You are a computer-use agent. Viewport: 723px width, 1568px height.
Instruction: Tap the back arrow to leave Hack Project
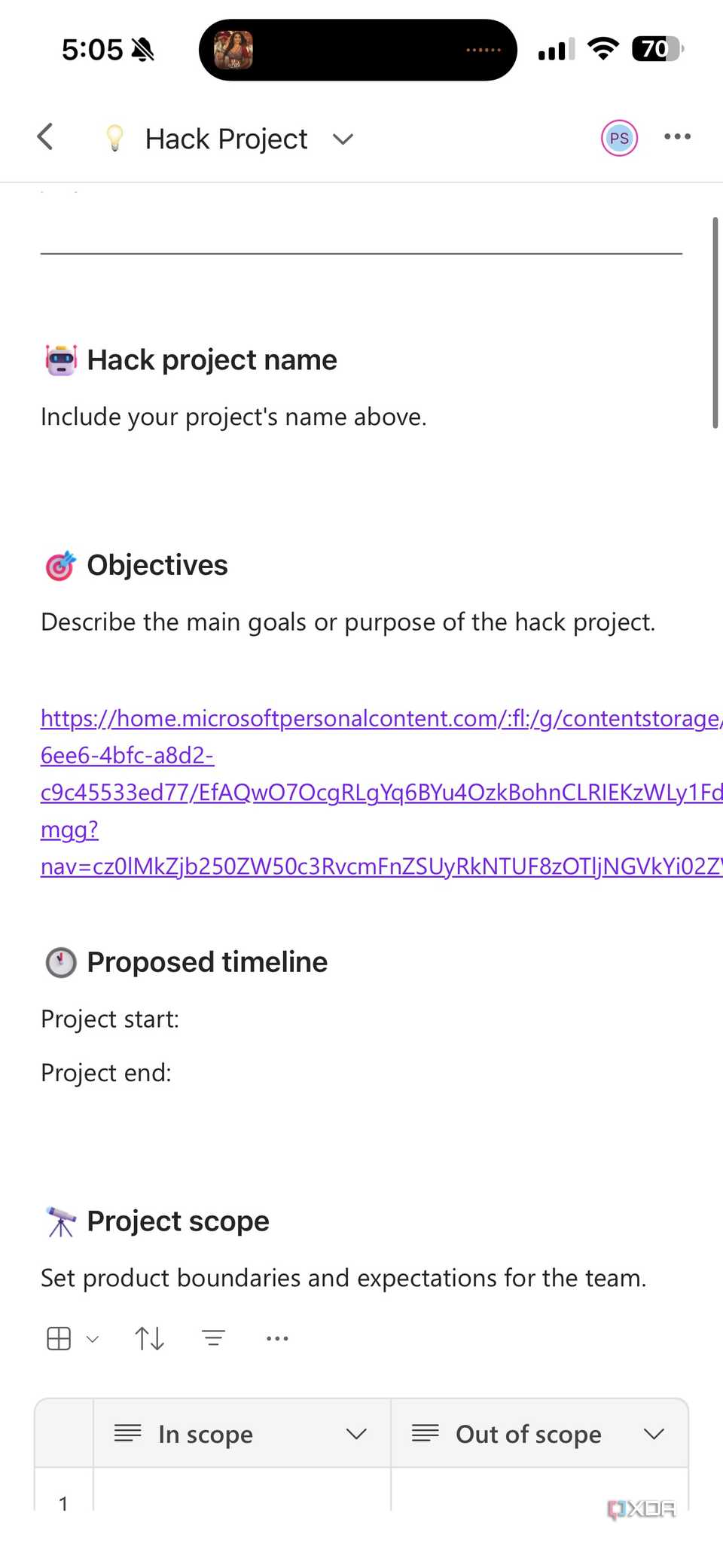[x=45, y=137]
